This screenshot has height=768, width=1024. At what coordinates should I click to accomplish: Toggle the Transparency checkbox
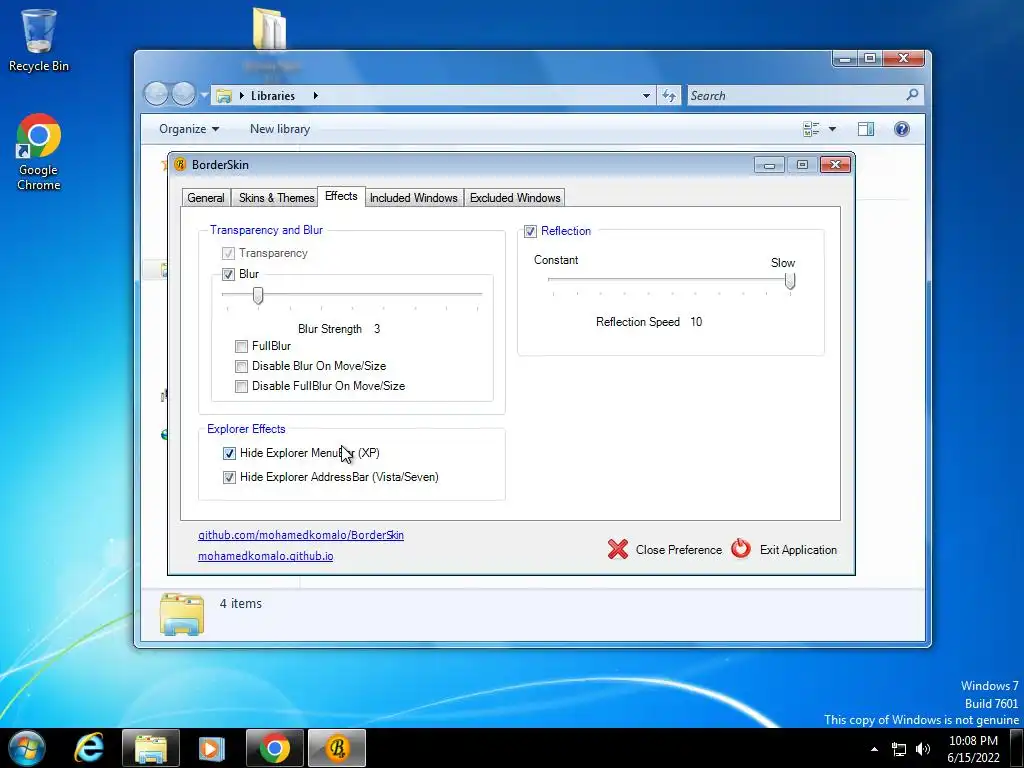pyautogui.click(x=228, y=253)
